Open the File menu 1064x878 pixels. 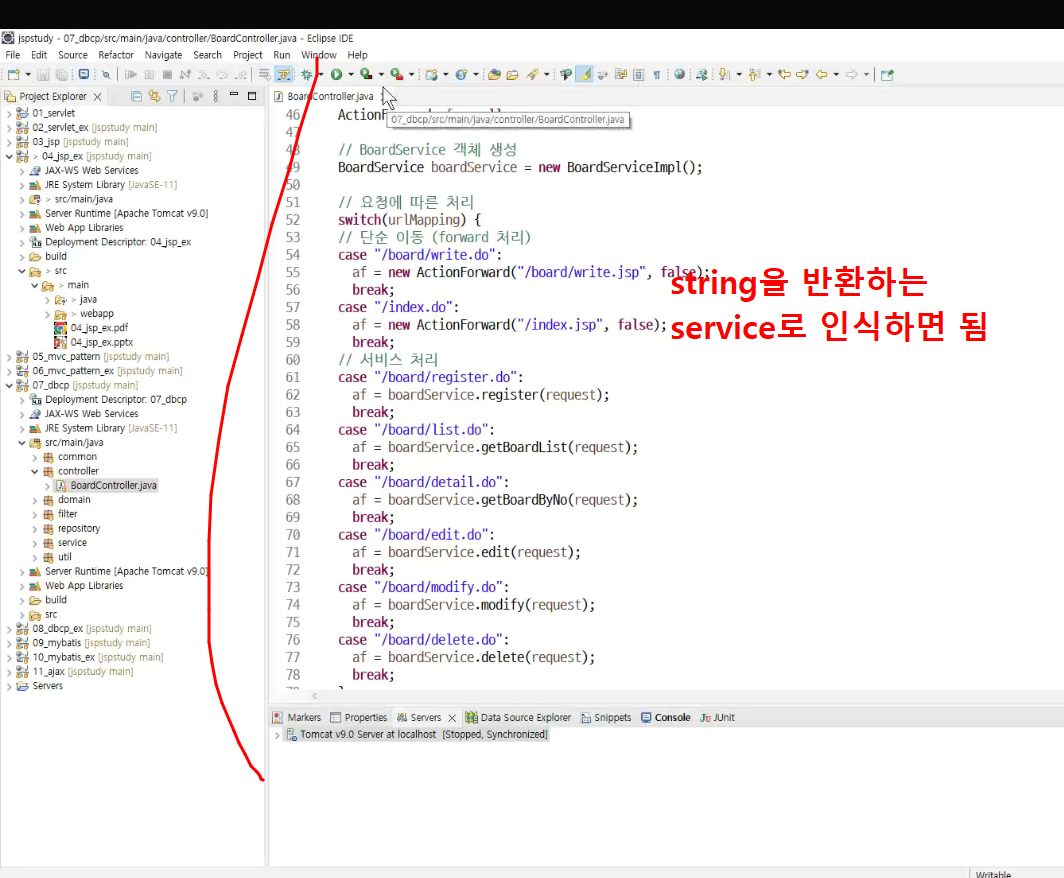[x=13, y=55]
